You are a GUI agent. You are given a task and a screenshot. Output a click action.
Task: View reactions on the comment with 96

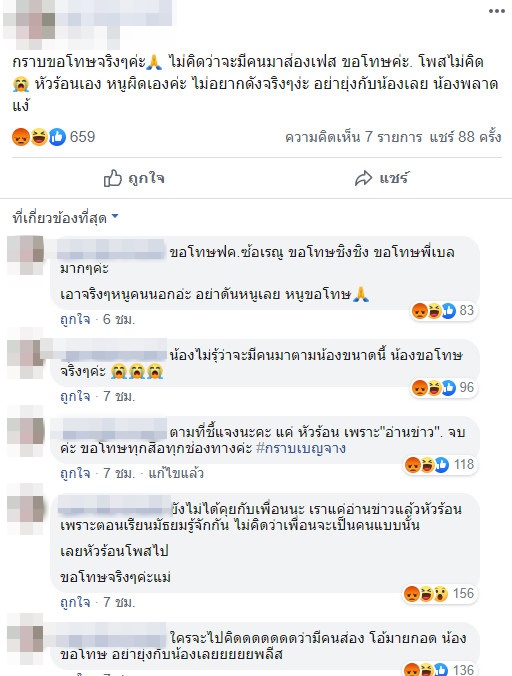pos(443,388)
